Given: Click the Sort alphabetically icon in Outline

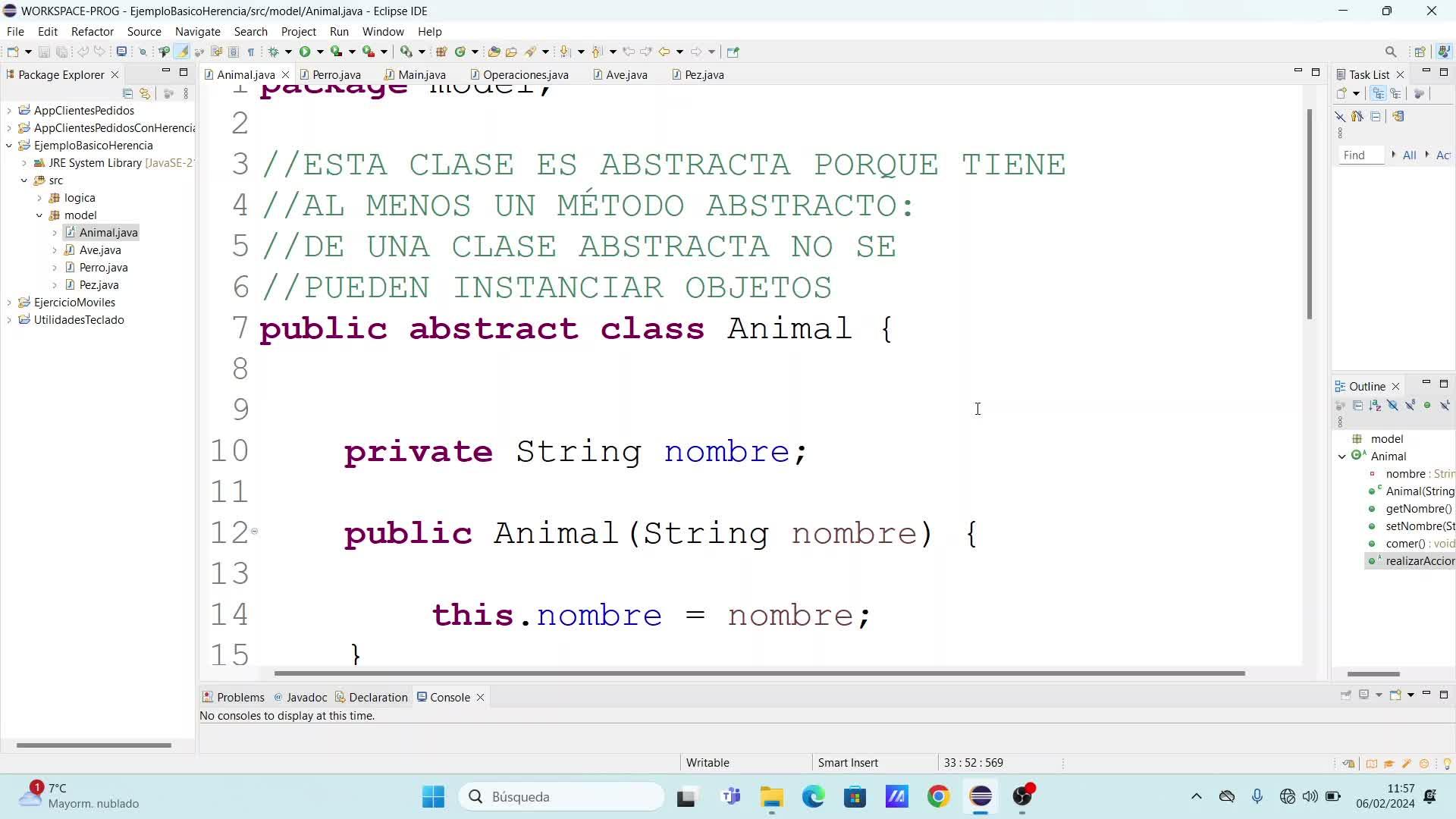Looking at the screenshot, I should pos(1375,406).
